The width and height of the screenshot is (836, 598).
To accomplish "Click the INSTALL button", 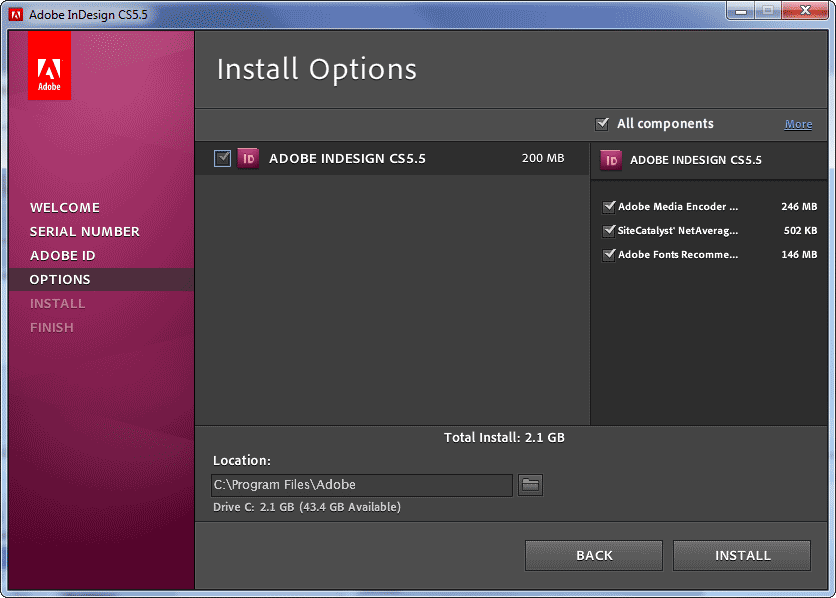I will pyautogui.click(x=742, y=555).
